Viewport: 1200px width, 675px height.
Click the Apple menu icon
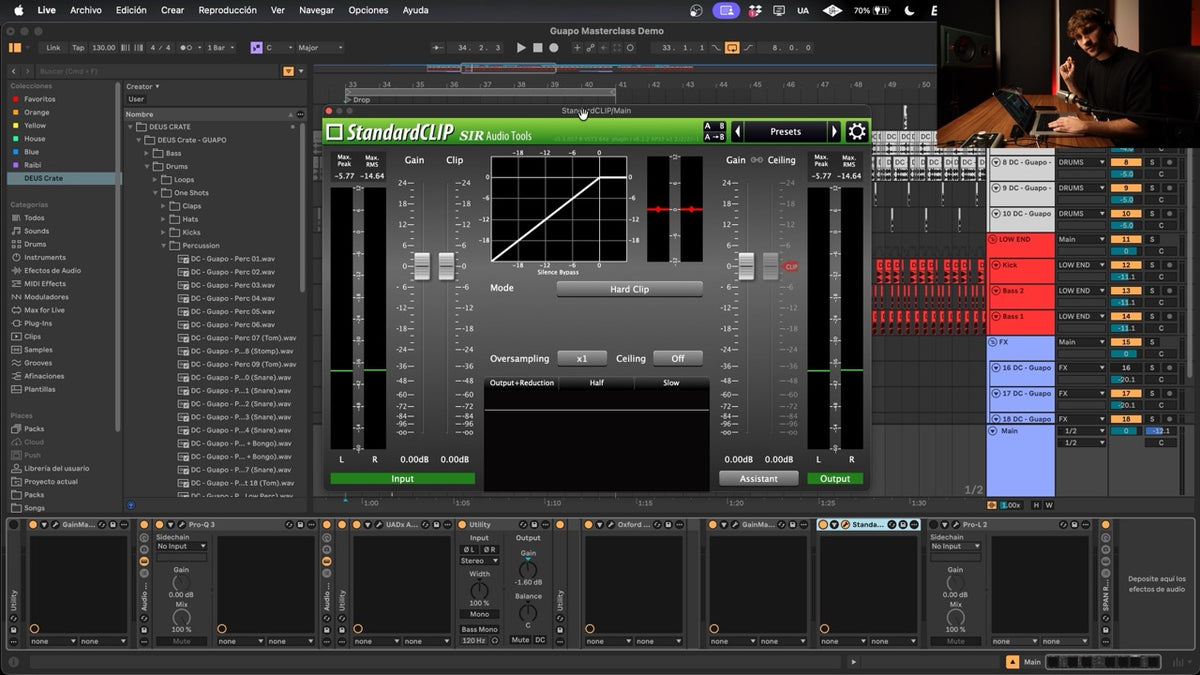click(x=17, y=10)
